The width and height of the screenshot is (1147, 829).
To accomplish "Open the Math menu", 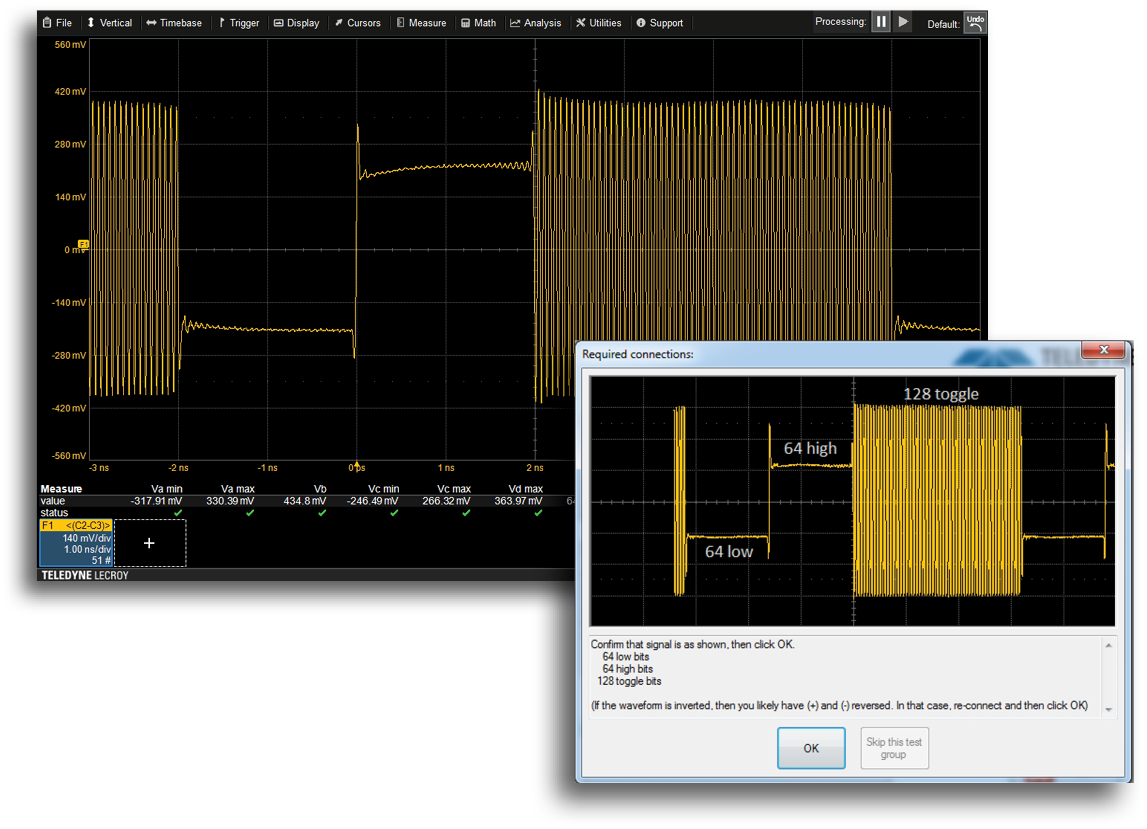I will 478,23.
